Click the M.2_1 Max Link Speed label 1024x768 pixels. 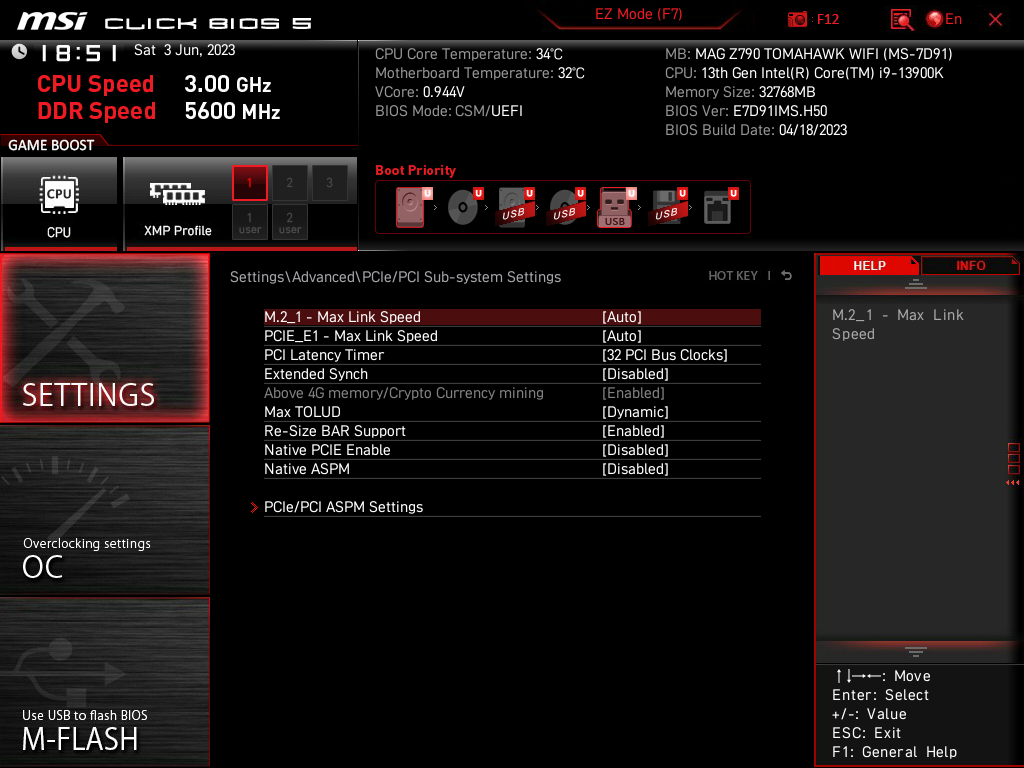[342, 317]
